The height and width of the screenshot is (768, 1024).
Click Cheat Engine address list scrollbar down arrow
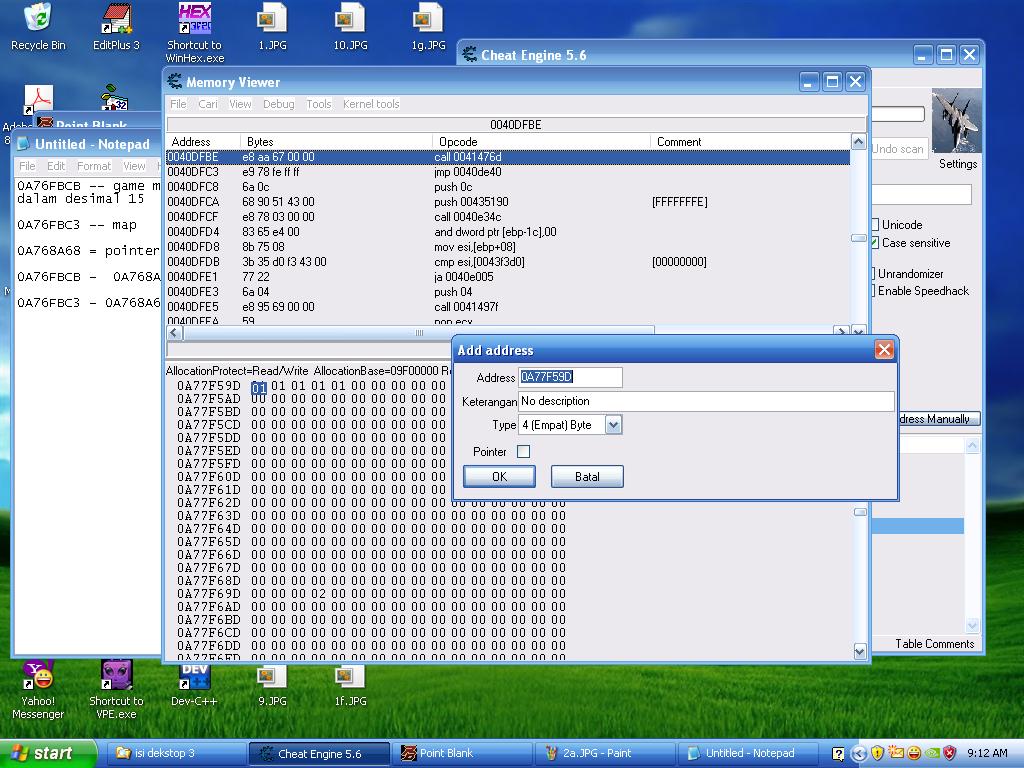coord(972,626)
